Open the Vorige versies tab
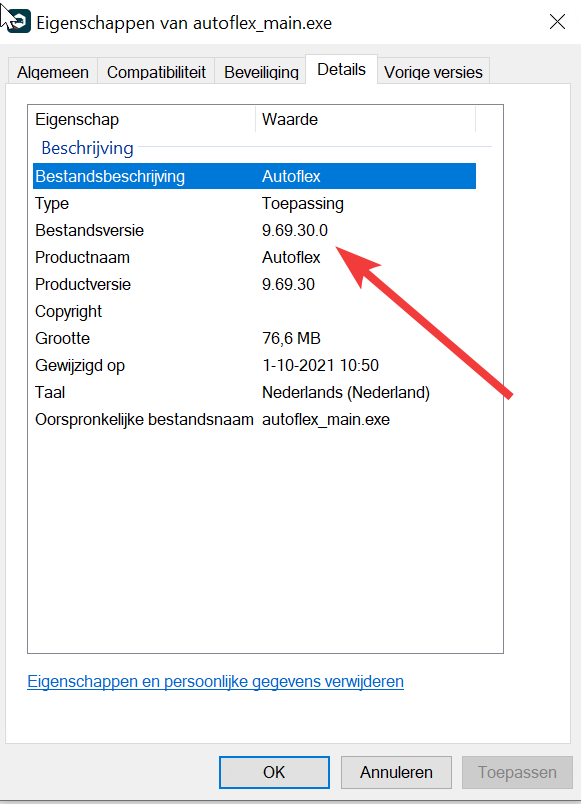The width and height of the screenshot is (581, 804). pyautogui.click(x=433, y=72)
